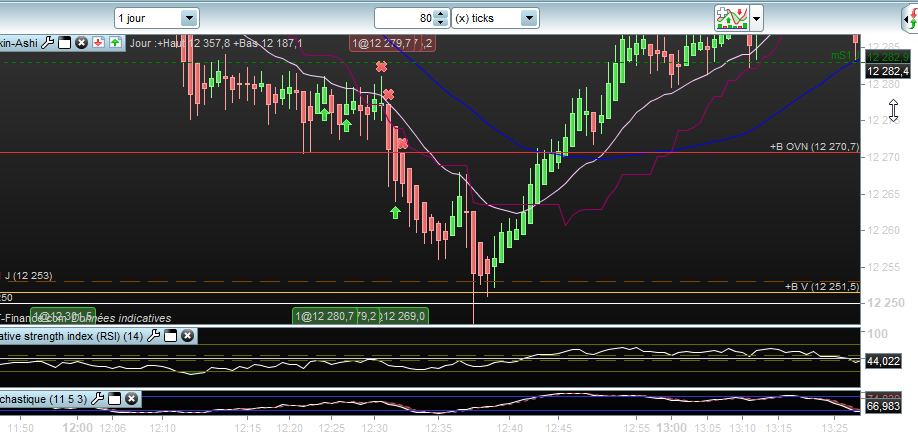Decrease the tick count stepper
The image size is (918, 435).
[441, 22]
